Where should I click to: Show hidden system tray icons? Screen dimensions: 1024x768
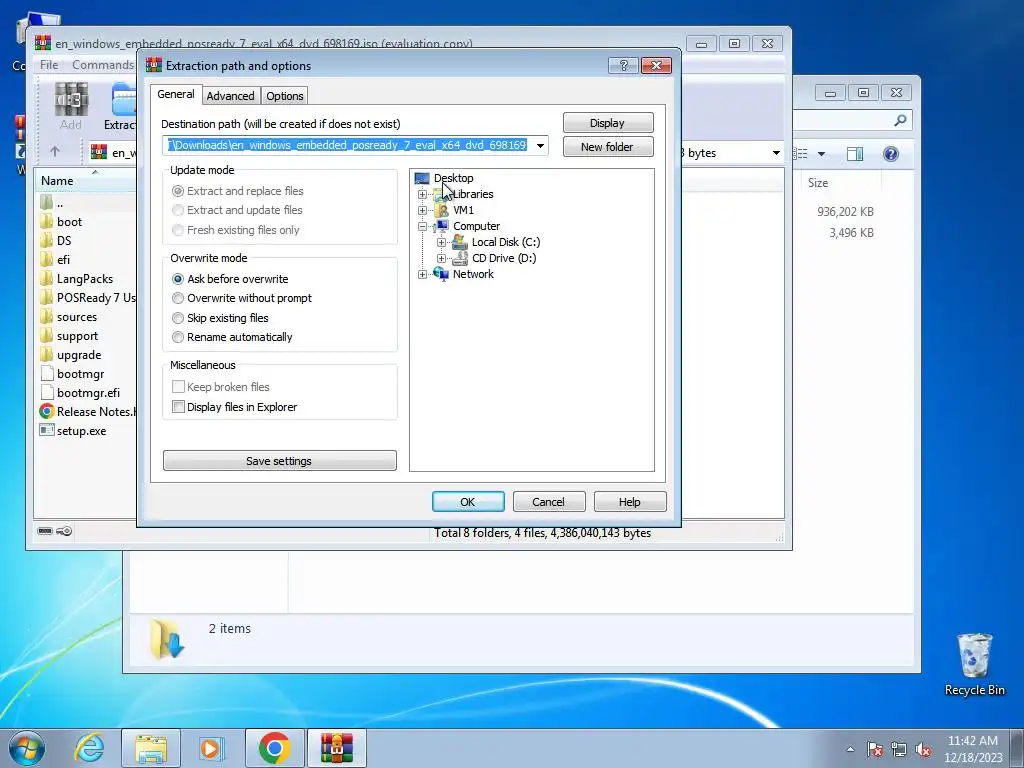point(850,749)
